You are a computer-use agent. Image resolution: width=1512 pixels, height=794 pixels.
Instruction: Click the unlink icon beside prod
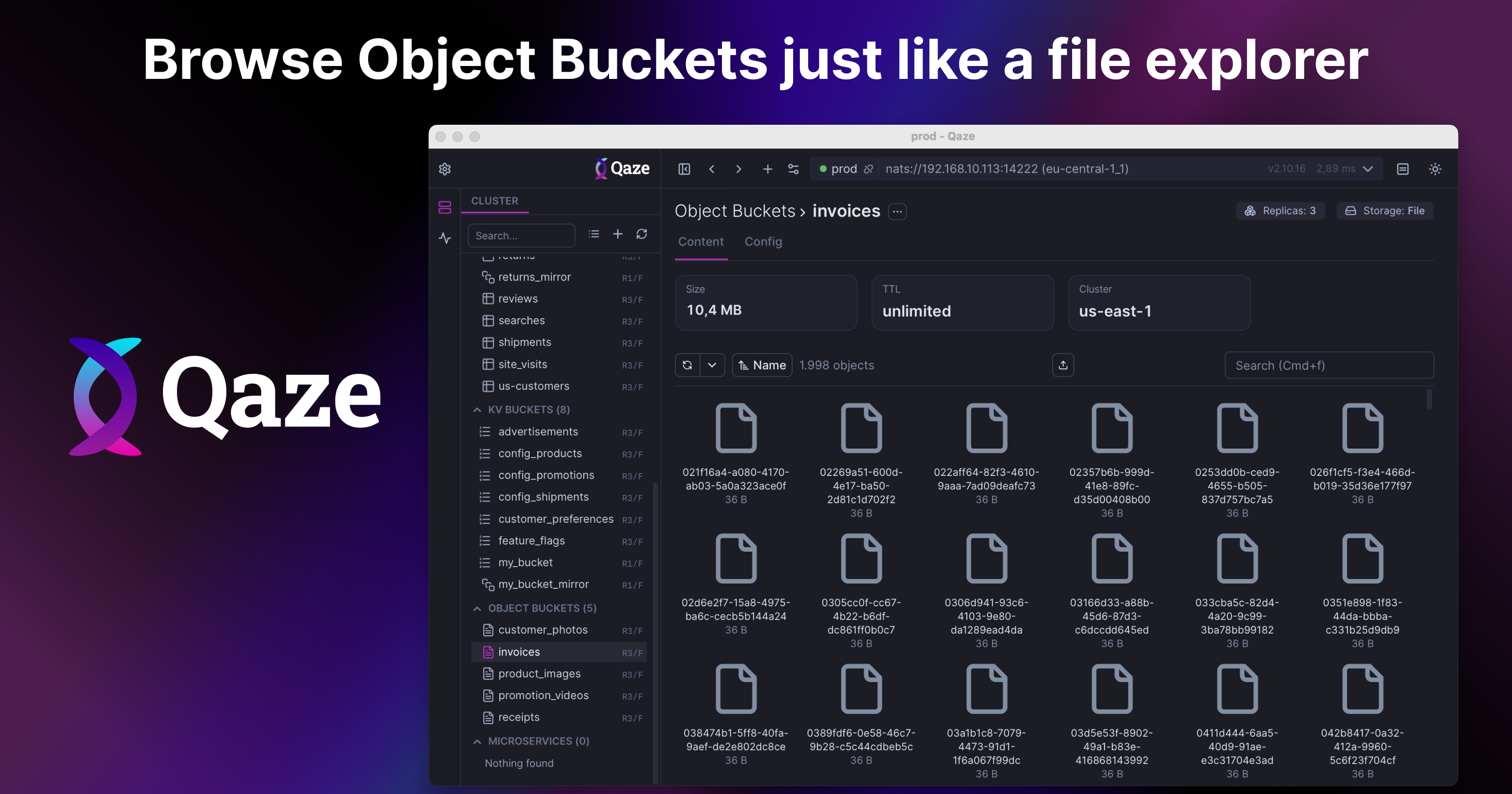tap(869, 169)
